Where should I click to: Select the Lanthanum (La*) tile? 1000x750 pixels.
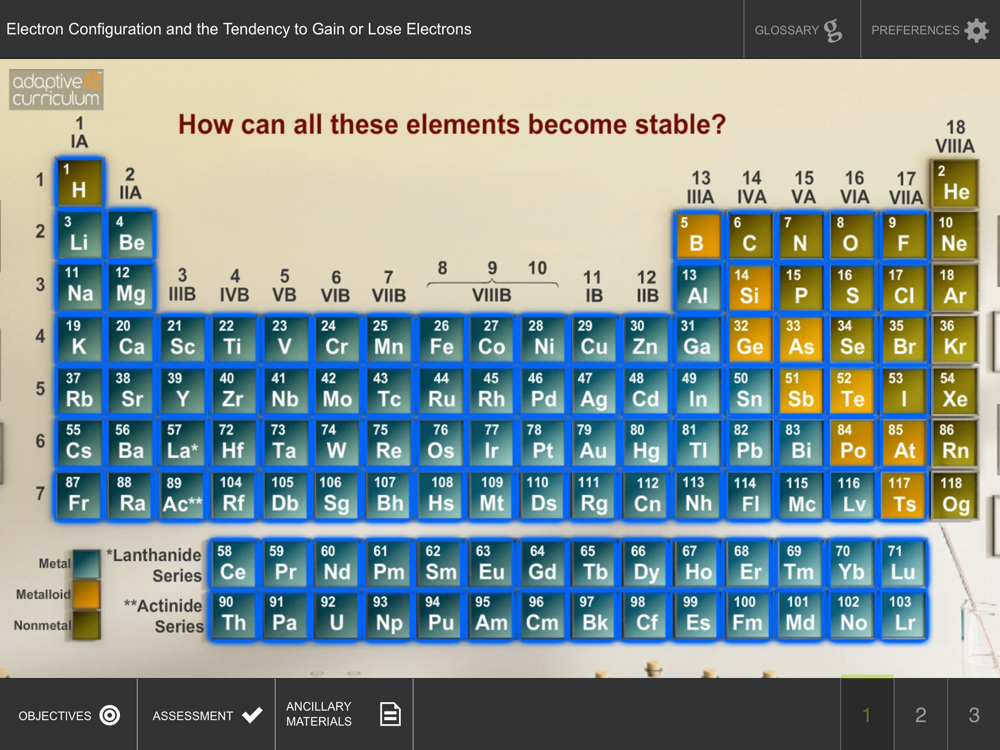[x=182, y=443]
